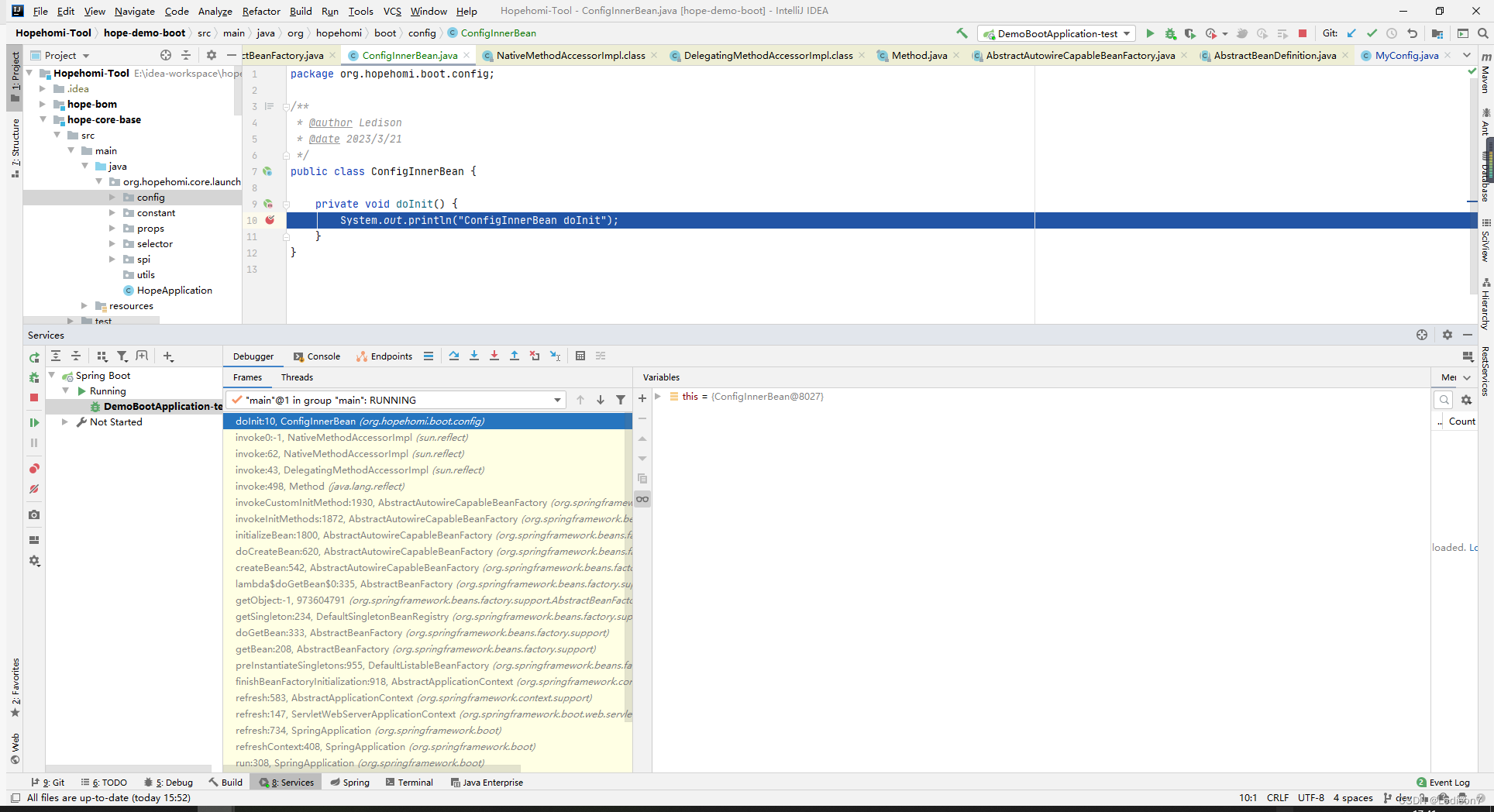This screenshot has width=1494, height=812.
Task: Collapse the hope-core-base module node
Action: 43,119
